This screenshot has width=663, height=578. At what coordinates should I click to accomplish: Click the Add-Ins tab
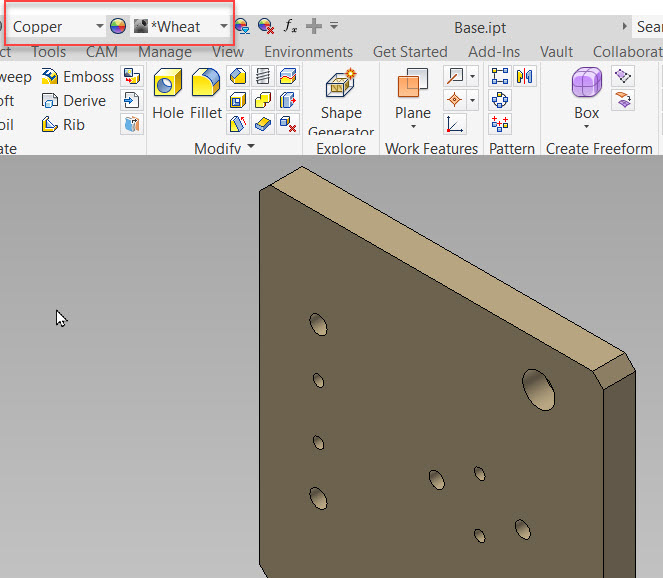click(496, 52)
